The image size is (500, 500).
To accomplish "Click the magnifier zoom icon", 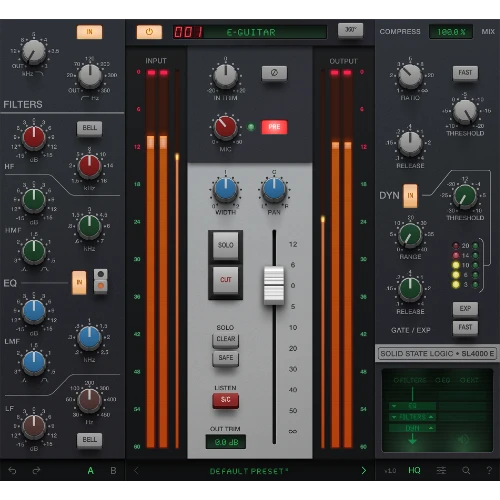I will click(x=466, y=470).
